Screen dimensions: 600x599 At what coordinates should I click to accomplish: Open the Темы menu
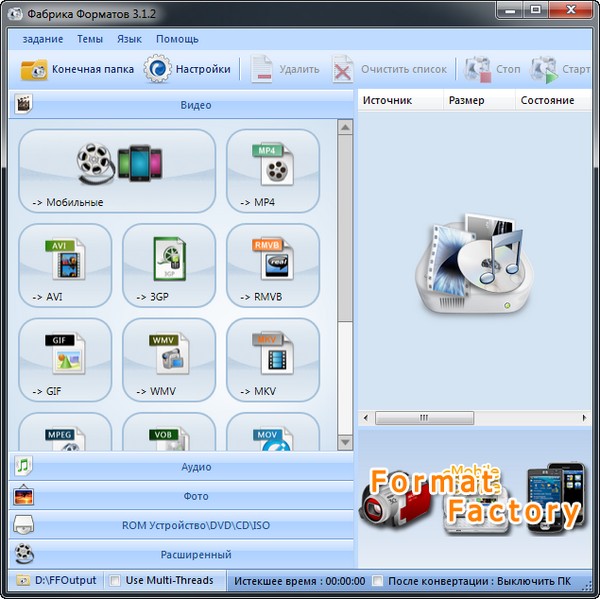pos(90,39)
